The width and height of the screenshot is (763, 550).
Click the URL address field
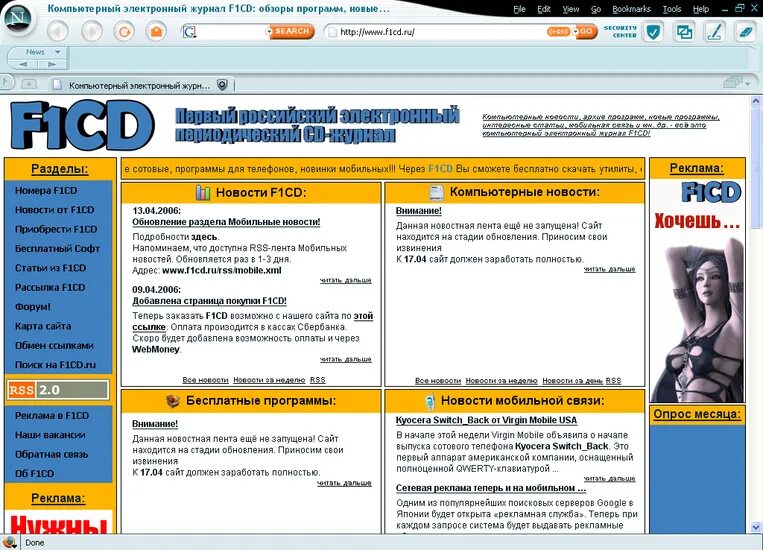click(x=438, y=32)
